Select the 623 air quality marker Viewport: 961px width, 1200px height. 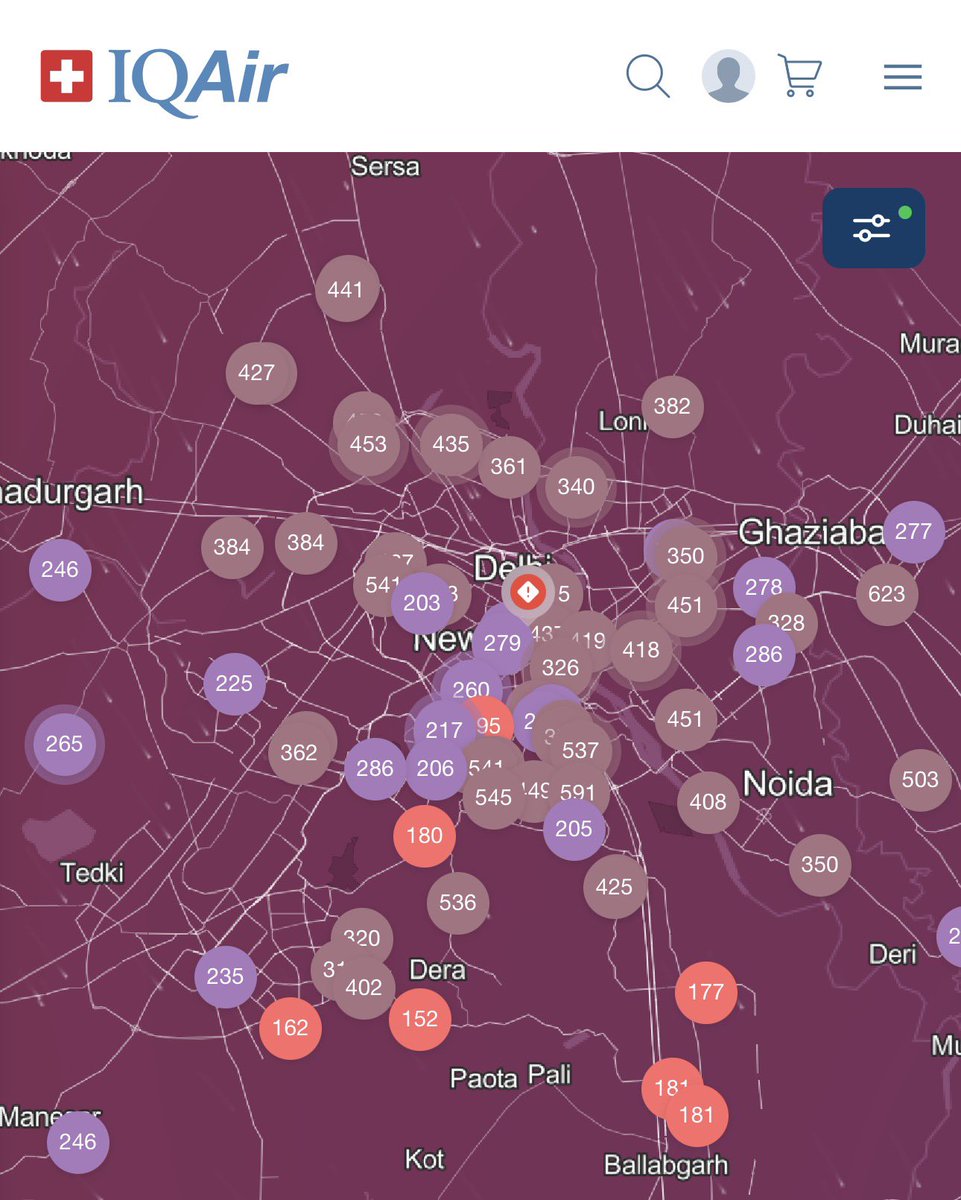pyautogui.click(x=887, y=595)
